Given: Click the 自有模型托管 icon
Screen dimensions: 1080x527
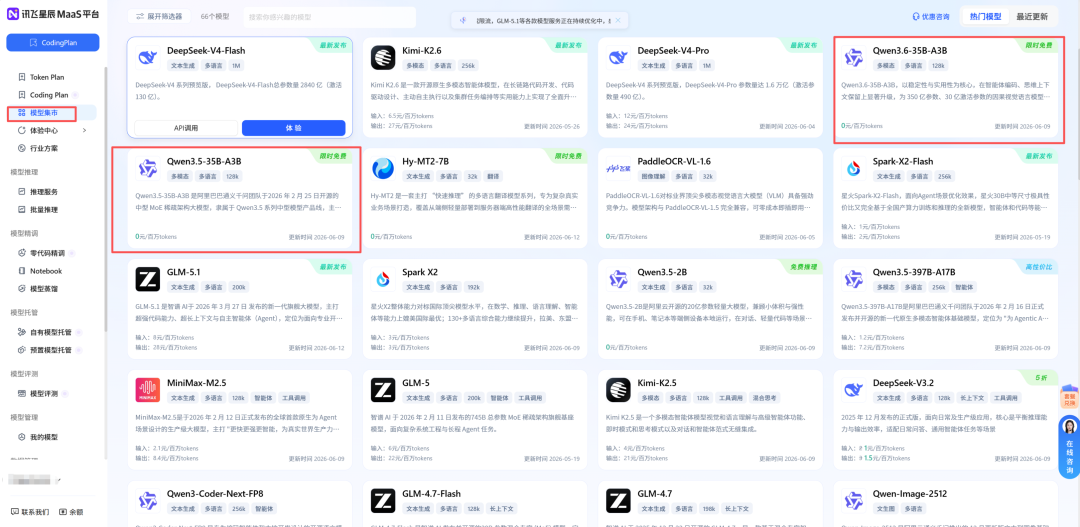Looking at the screenshot, I should [22, 332].
